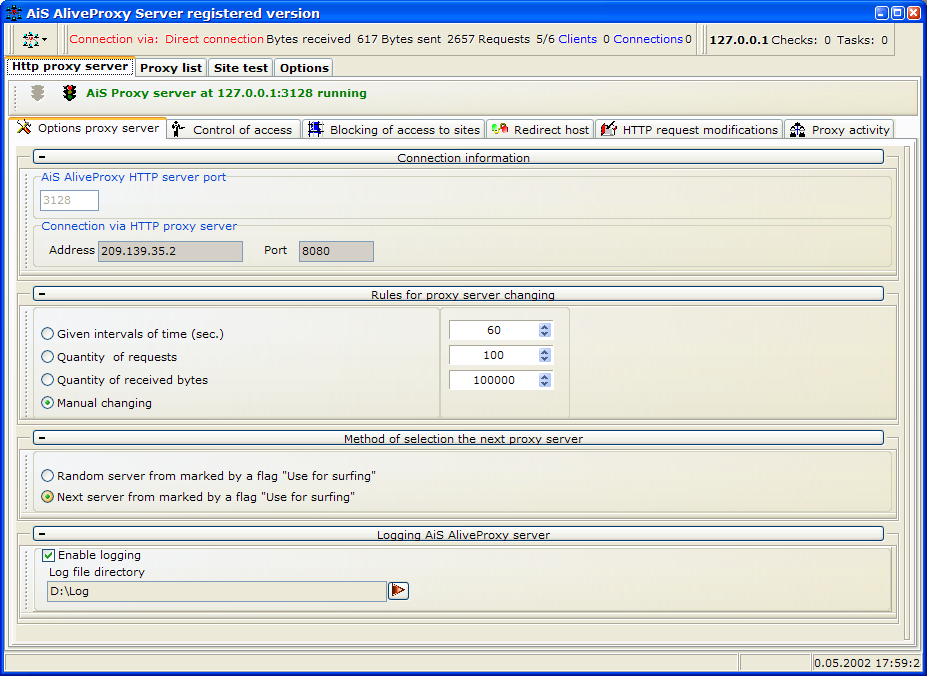Adjust the received bytes stepper showing 100000

(x=545, y=380)
